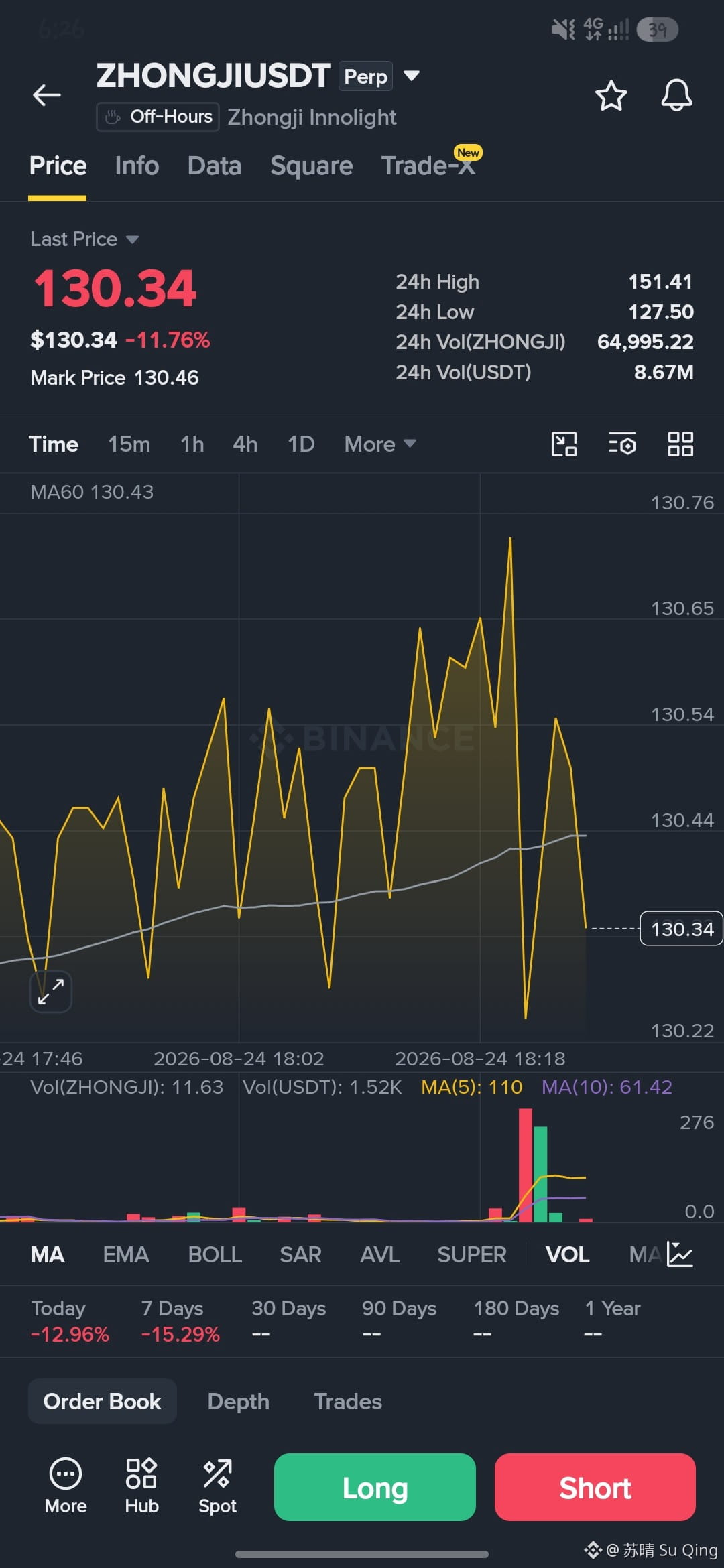Open the Square tab
The height and width of the screenshot is (1568, 724).
[x=312, y=166]
